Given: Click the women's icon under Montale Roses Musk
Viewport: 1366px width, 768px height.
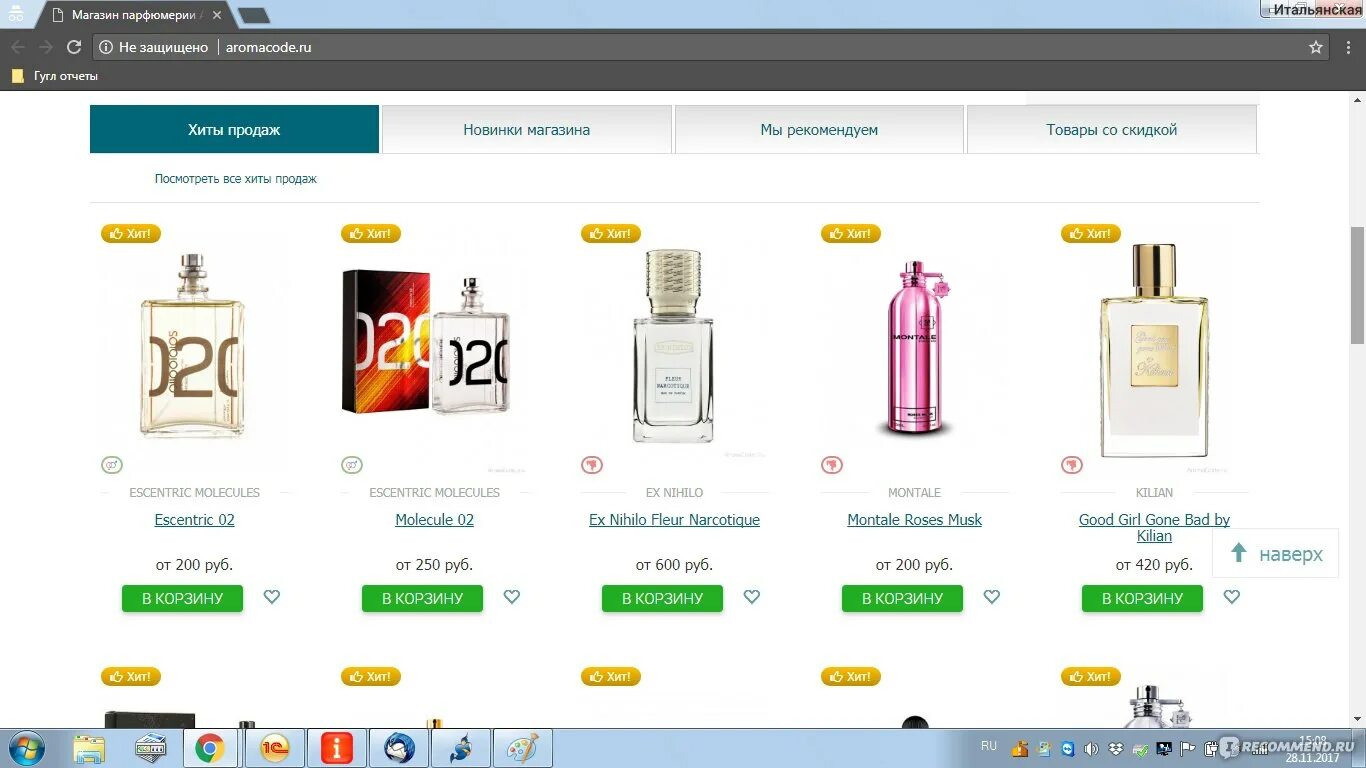Looking at the screenshot, I should 832,465.
